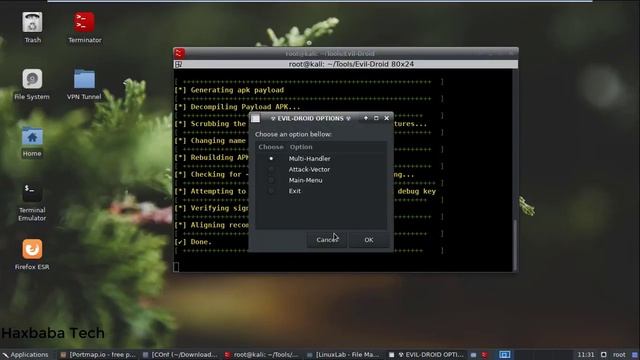Image resolution: width=640 pixels, height=360 pixels.
Task: Select the Exit radio option
Action: (x=271, y=191)
